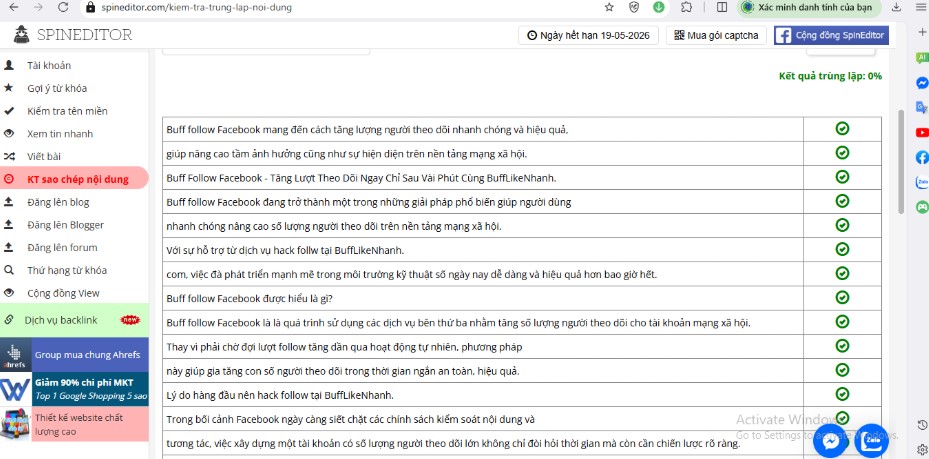Open the floating Messenger chat bubble
Image resolution: width=929 pixels, height=459 pixels.
click(830, 441)
